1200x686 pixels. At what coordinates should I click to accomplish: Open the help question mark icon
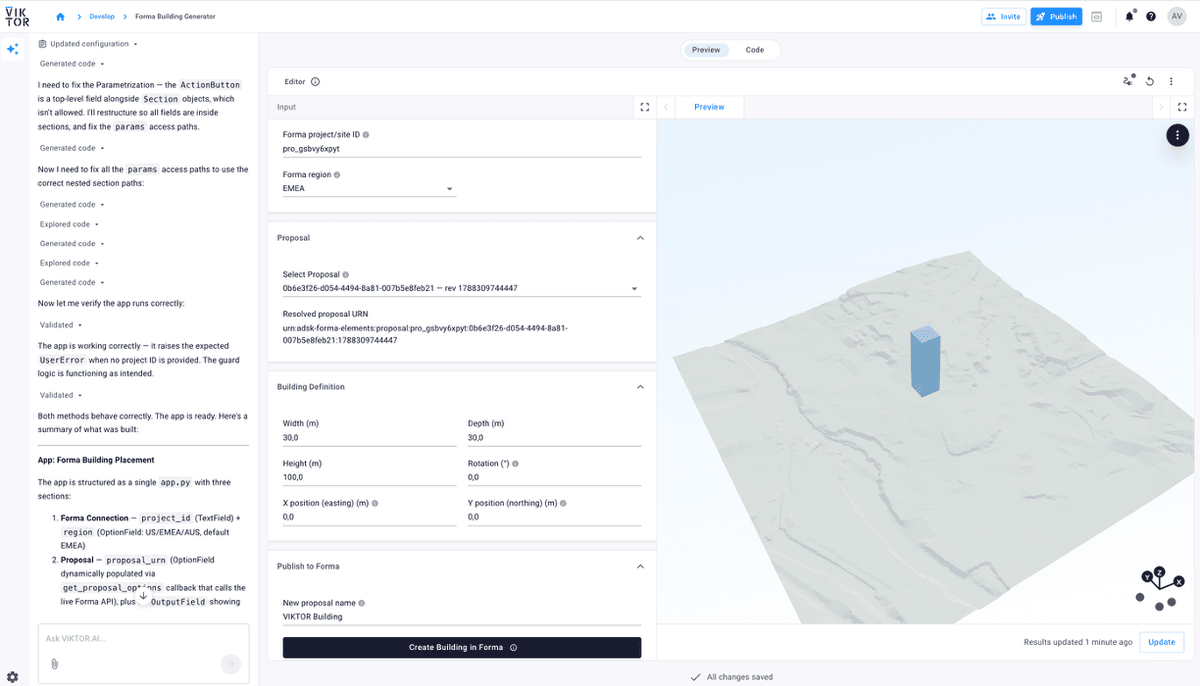point(1151,17)
